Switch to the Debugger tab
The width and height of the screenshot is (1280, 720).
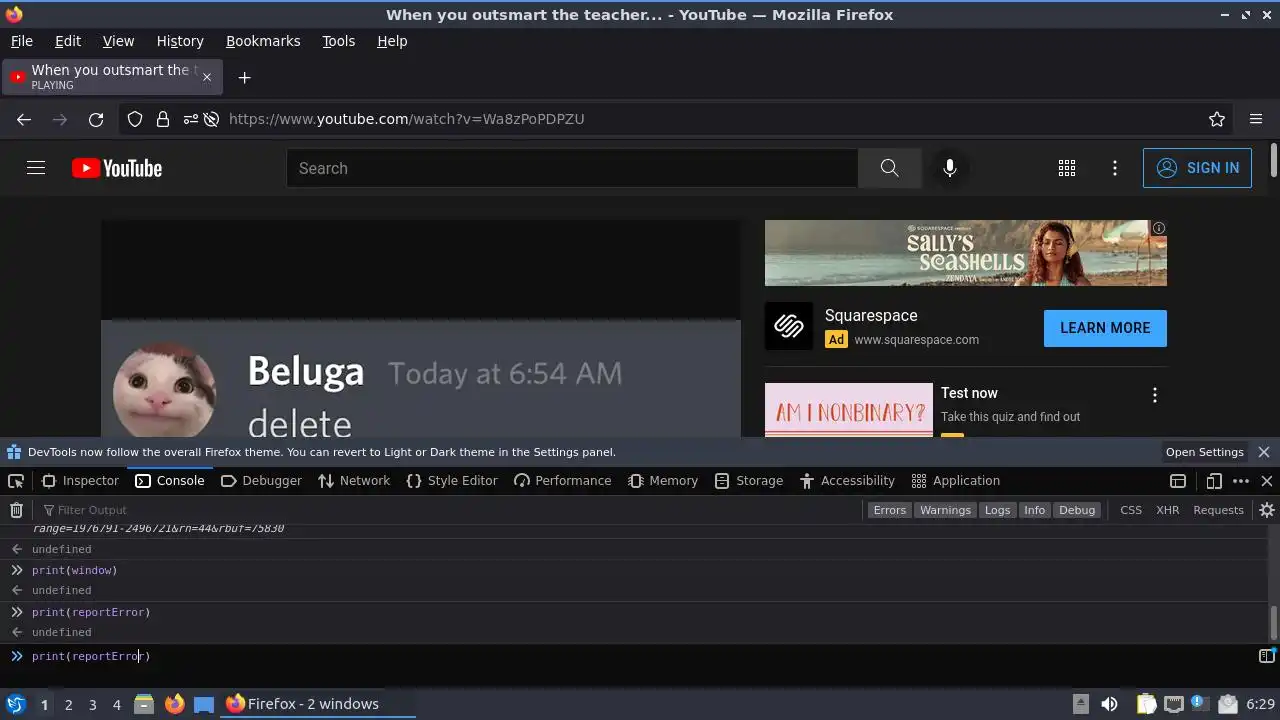pos(260,481)
